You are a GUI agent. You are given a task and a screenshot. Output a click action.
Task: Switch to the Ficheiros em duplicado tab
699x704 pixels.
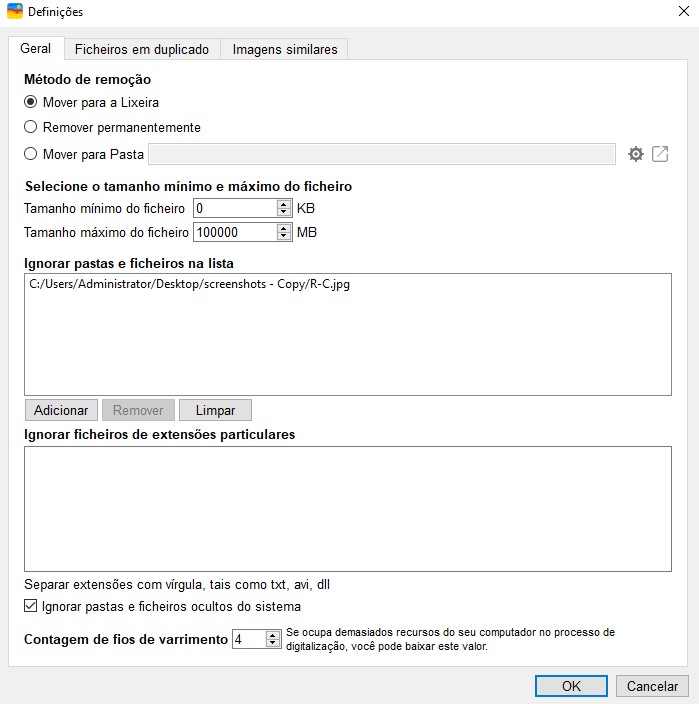point(142,49)
